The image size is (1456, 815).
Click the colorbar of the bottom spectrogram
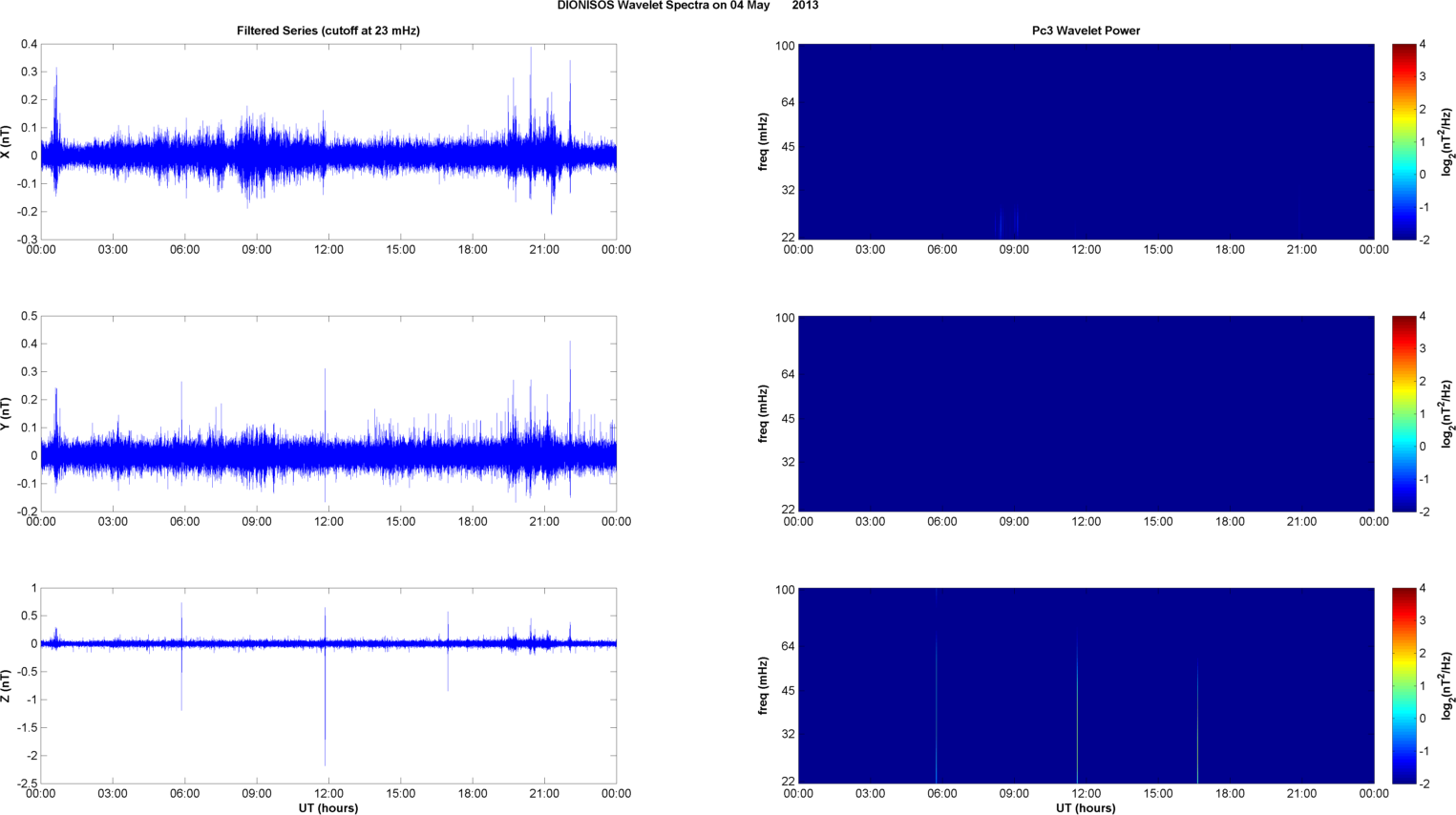(x=1403, y=685)
